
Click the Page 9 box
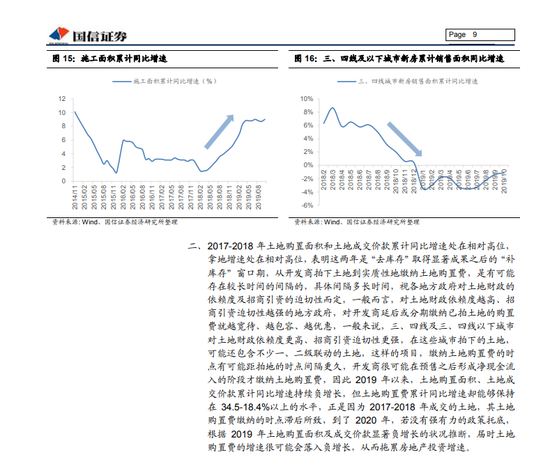click(480, 35)
